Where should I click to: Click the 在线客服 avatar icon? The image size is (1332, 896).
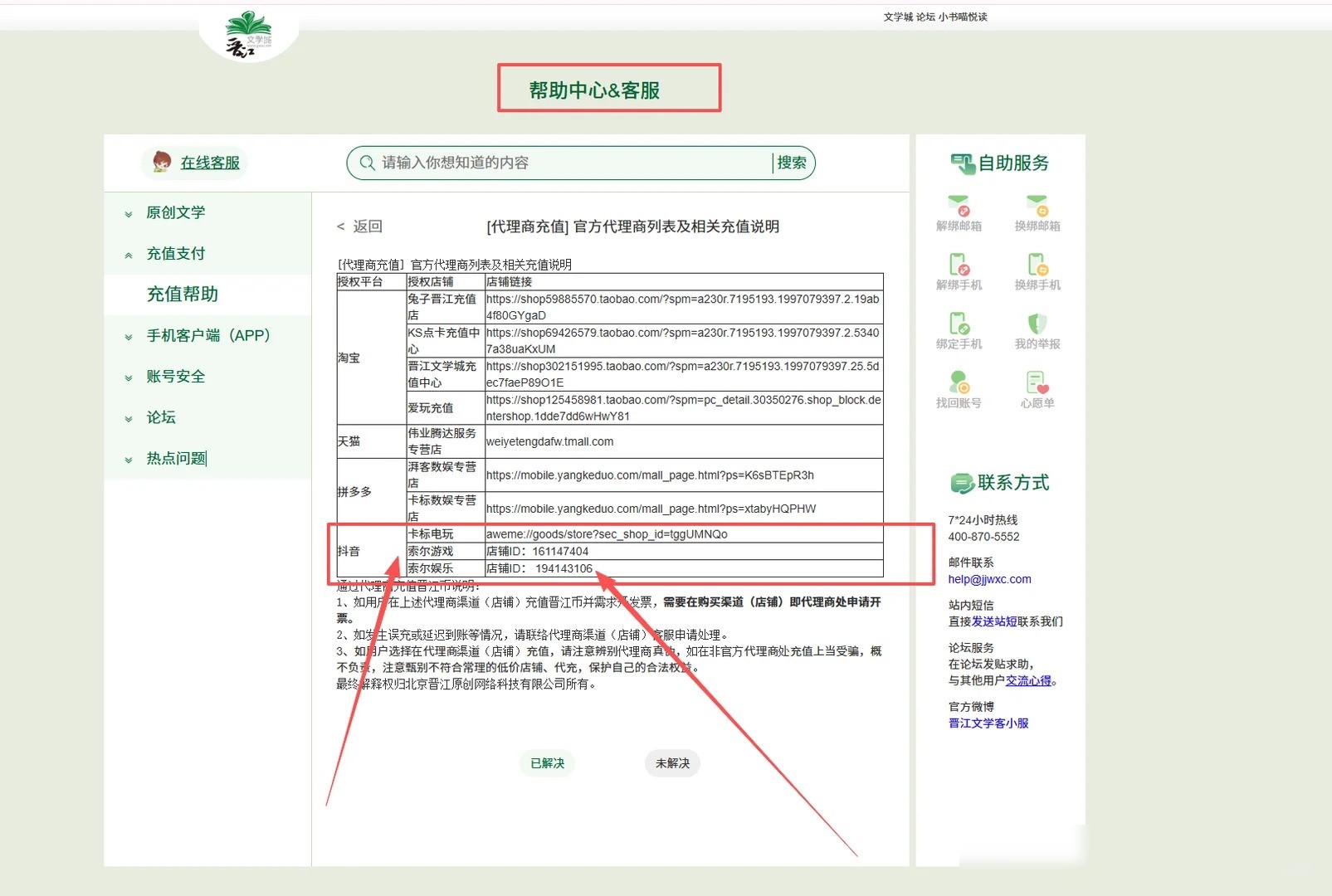click(x=162, y=162)
